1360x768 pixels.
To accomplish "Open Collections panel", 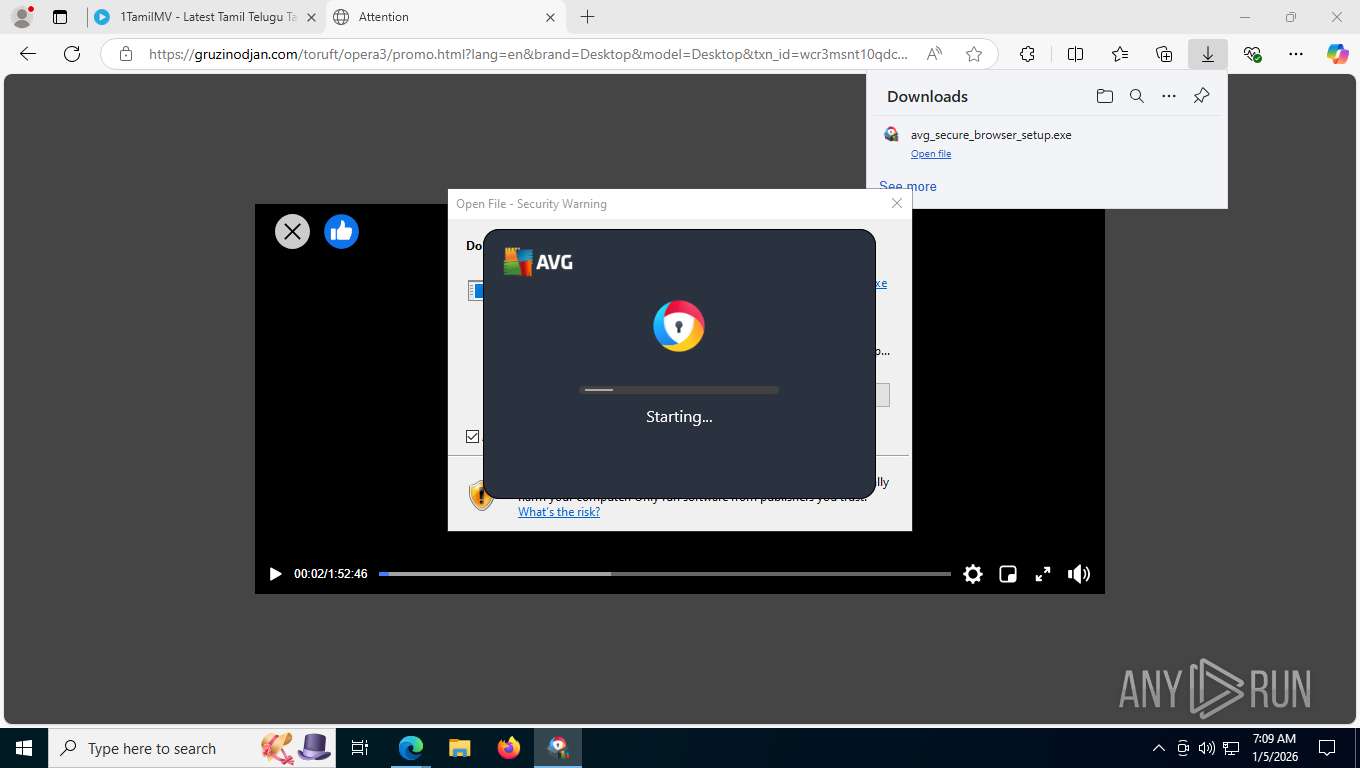I will pyautogui.click(x=1164, y=54).
